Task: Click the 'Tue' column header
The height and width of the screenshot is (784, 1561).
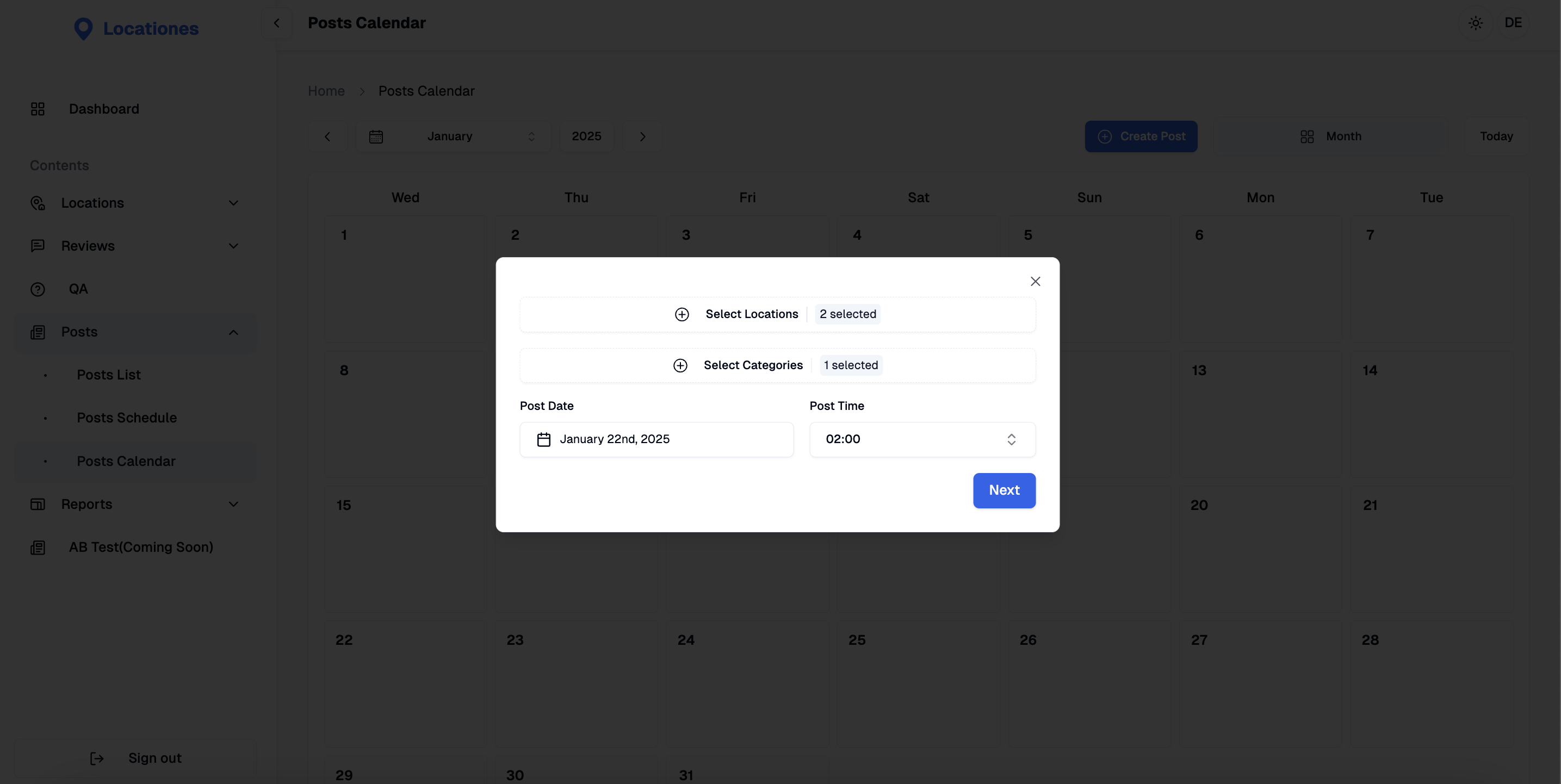Action: pyautogui.click(x=1432, y=197)
